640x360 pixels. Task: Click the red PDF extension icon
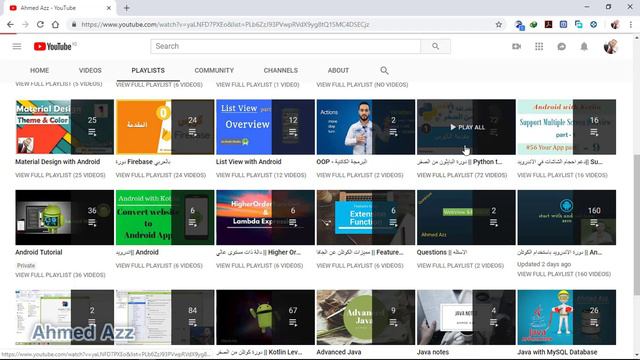[548, 24]
